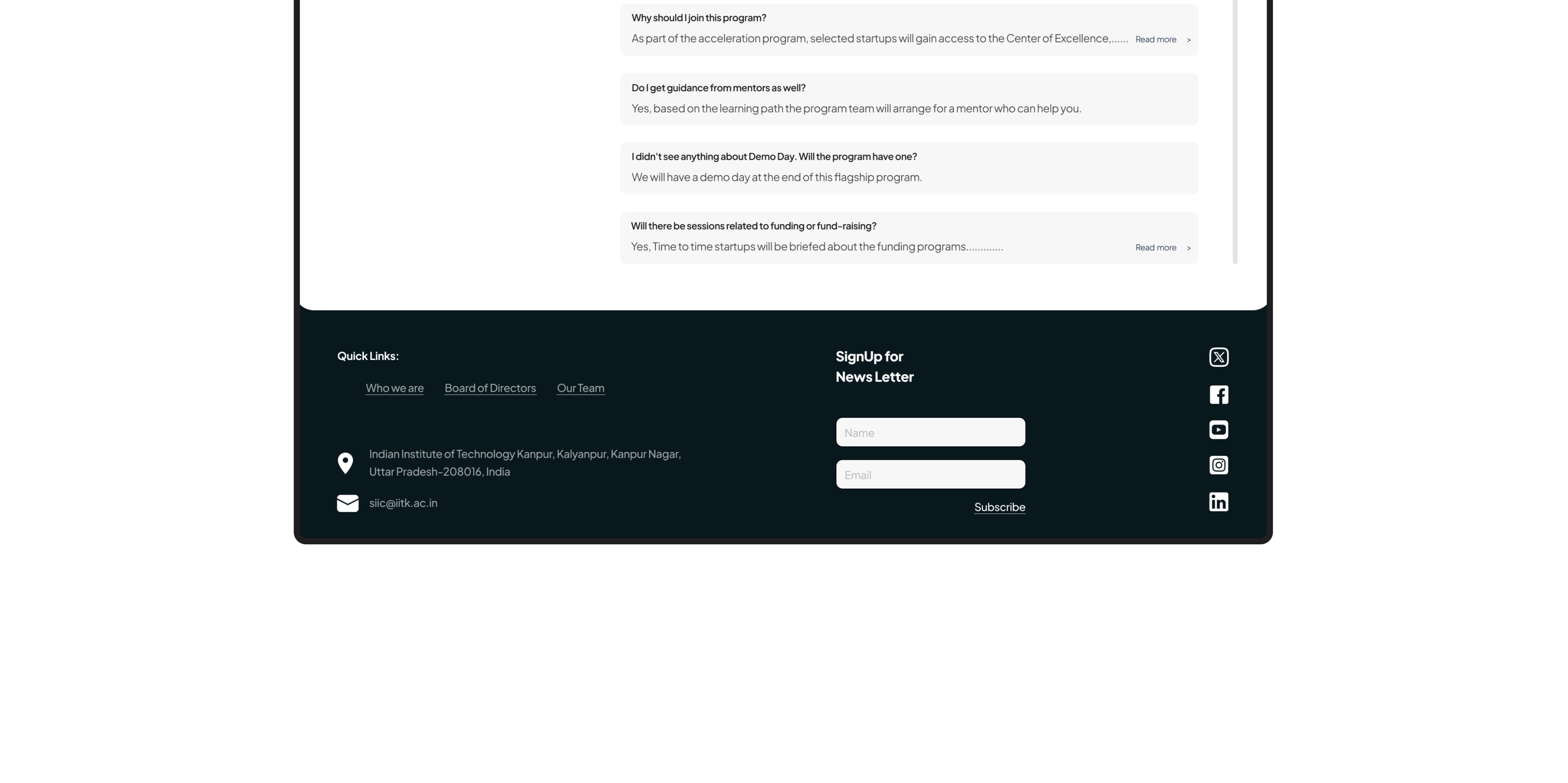Select the mentors guidance FAQ card
The image size is (1568, 783).
pyautogui.click(x=909, y=99)
